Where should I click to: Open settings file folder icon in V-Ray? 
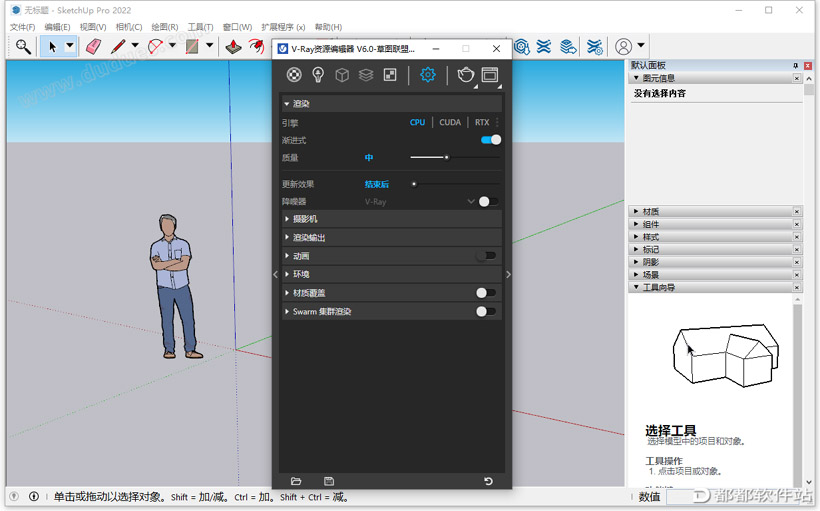point(296,481)
